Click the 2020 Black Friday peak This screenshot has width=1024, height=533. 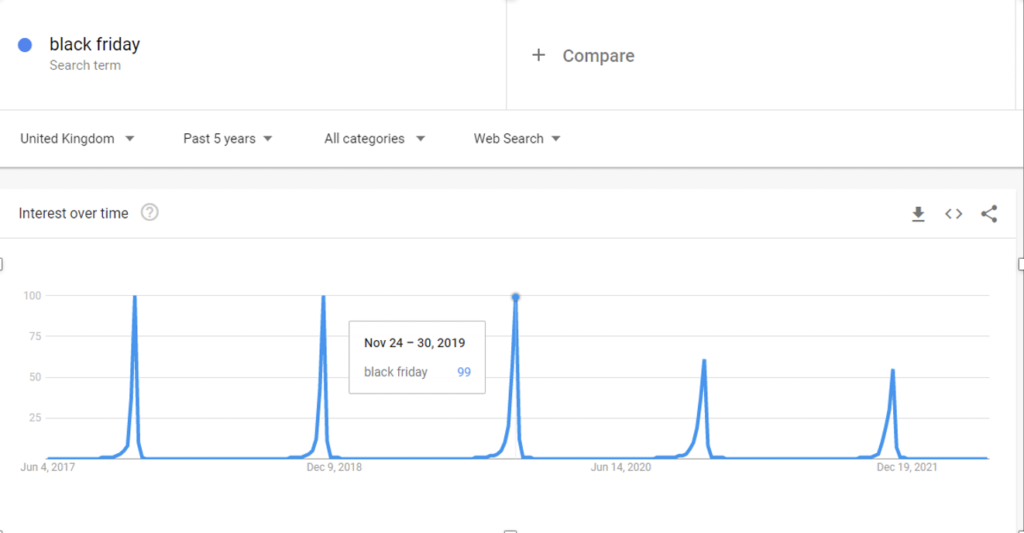tap(704, 361)
